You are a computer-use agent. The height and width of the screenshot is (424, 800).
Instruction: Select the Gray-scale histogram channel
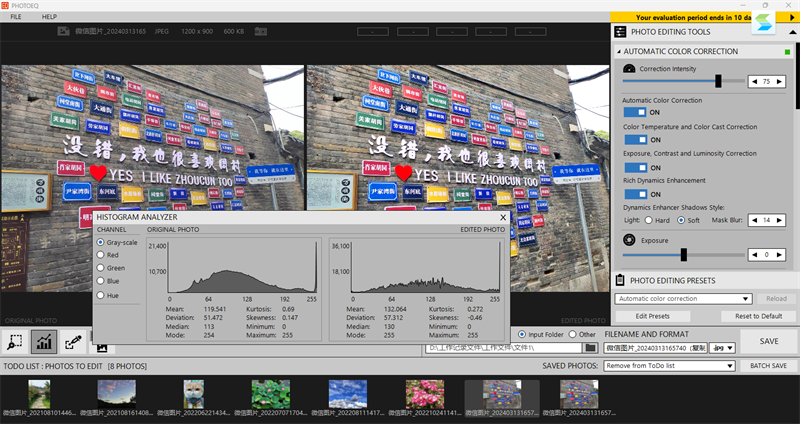[101, 242]
